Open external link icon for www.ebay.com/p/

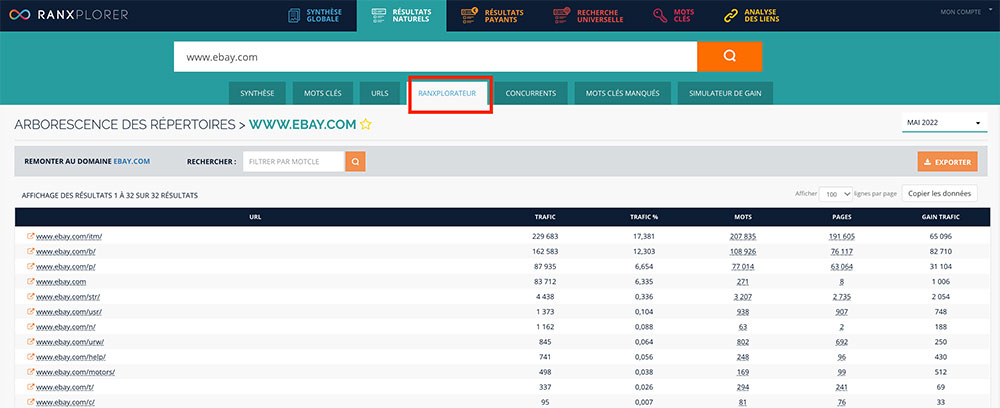[30, 266]
